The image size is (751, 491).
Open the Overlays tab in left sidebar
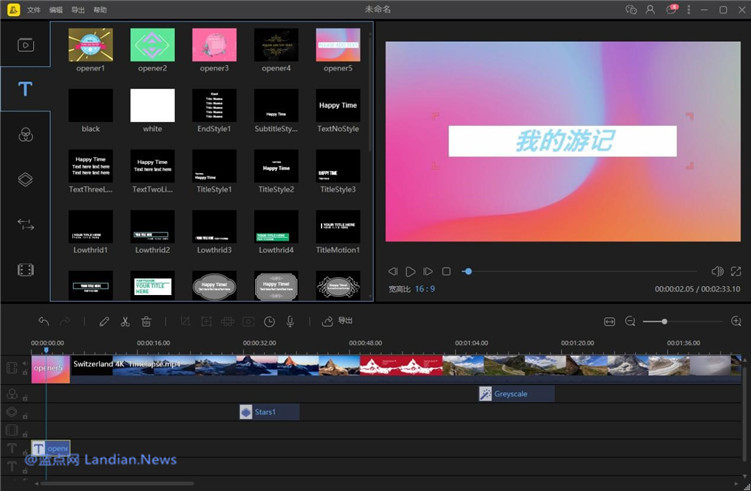coord(26,180)
